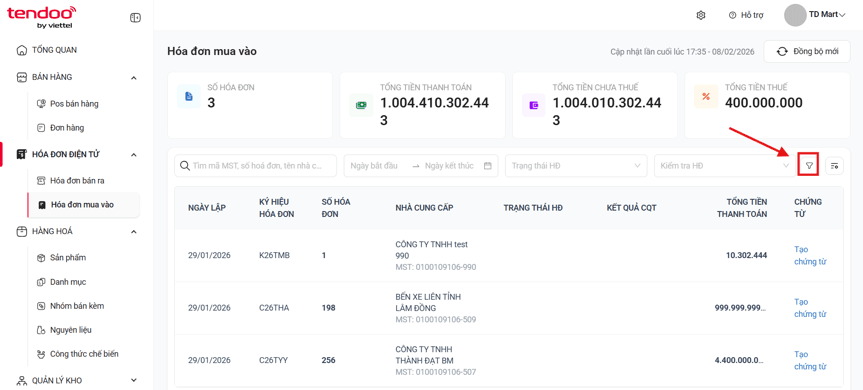Click the Quản lý kho icon
863x390 pixels.
click(x=21, y=380)
